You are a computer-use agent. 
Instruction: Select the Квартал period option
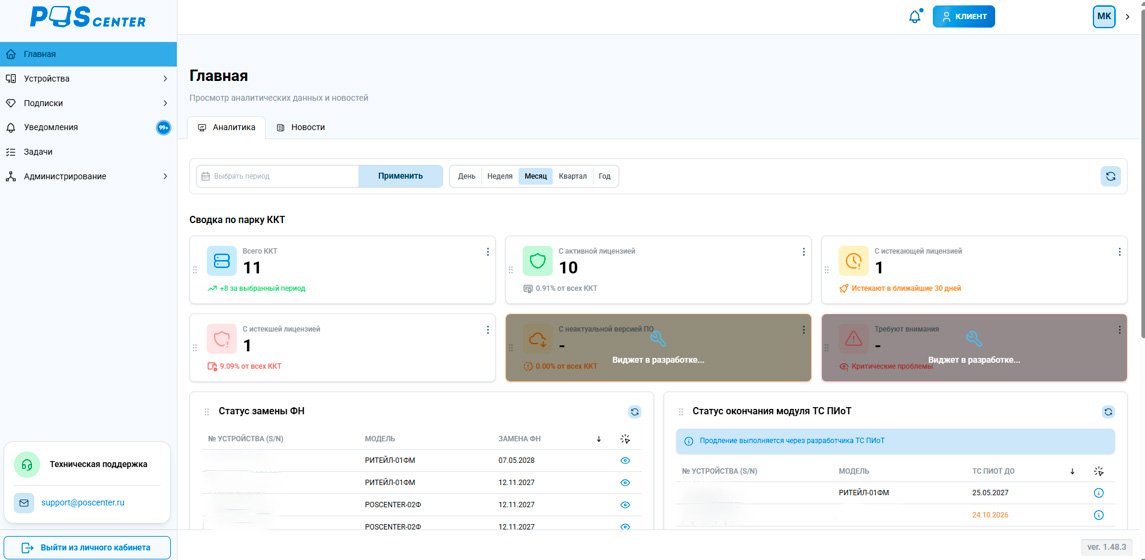[572, 176]
